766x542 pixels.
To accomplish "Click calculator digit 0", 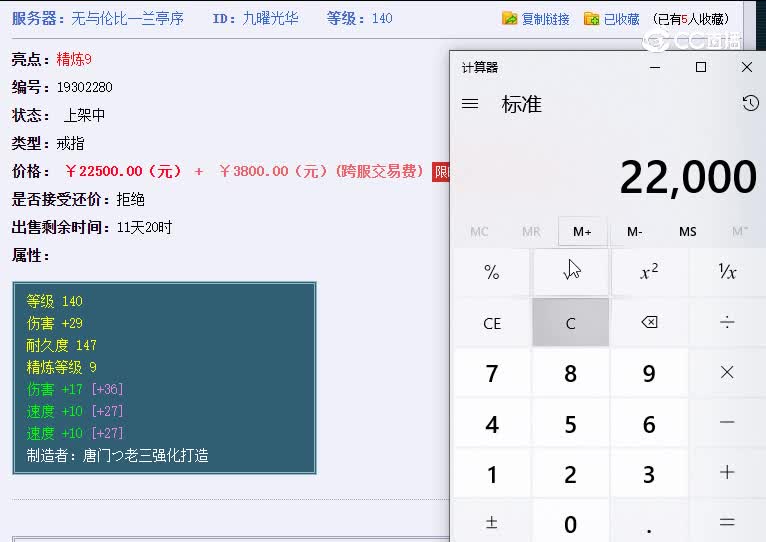I will (x=571, y=522).
